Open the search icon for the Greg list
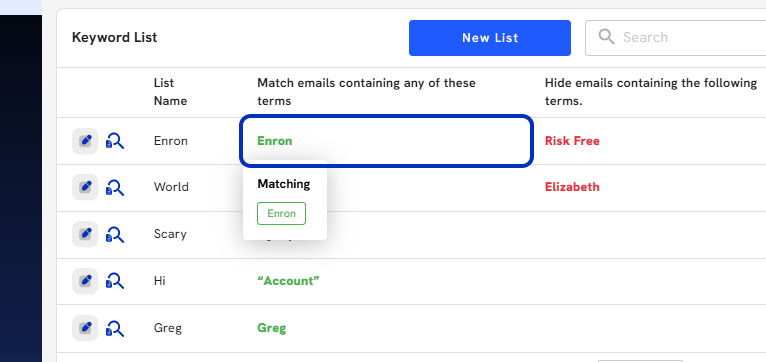The height and width of the screenshot is (362, 766). point(115,328)
